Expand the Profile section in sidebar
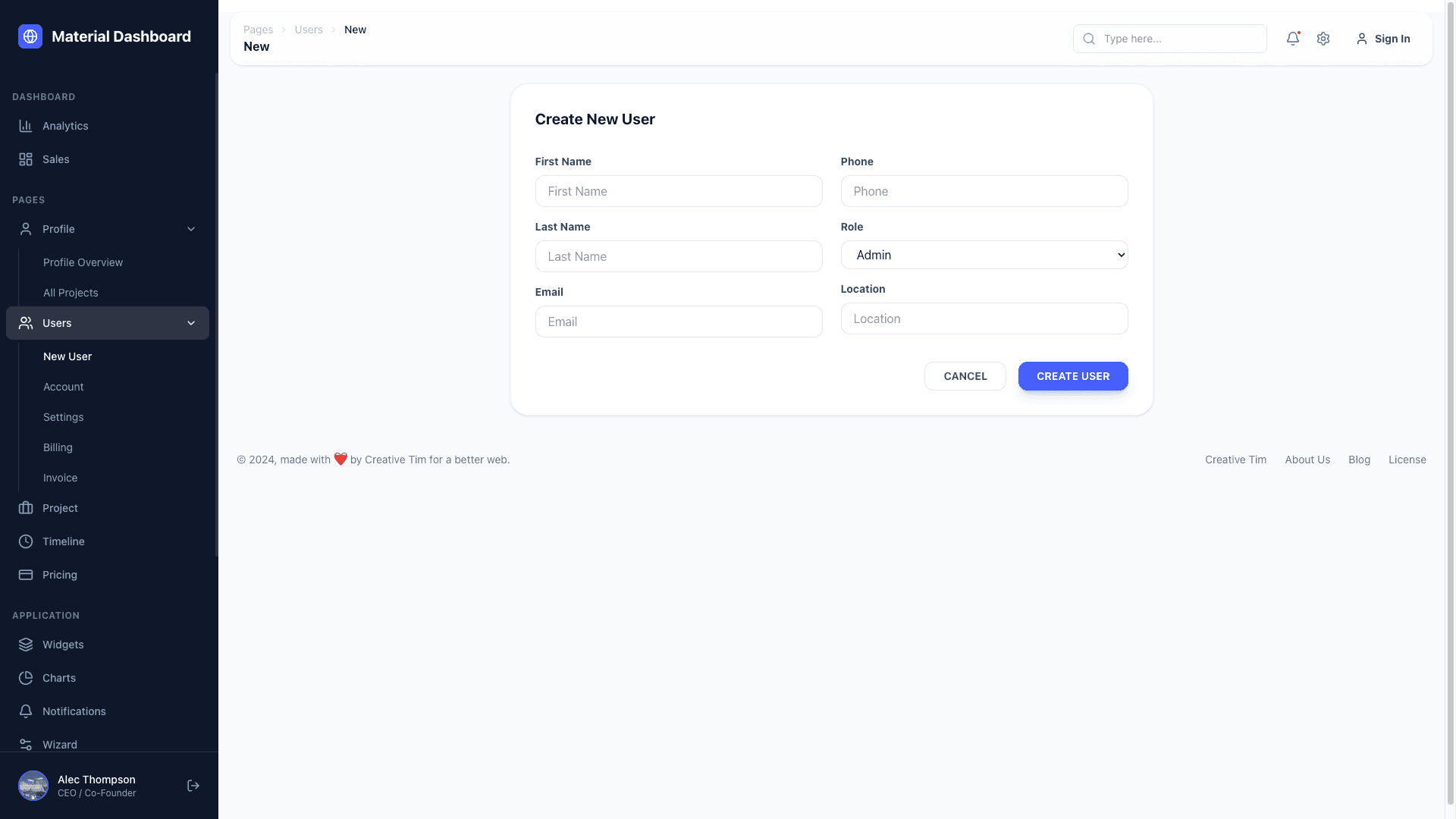The width and height of the screenshot is (1456, 819). [x=191, y=228]
